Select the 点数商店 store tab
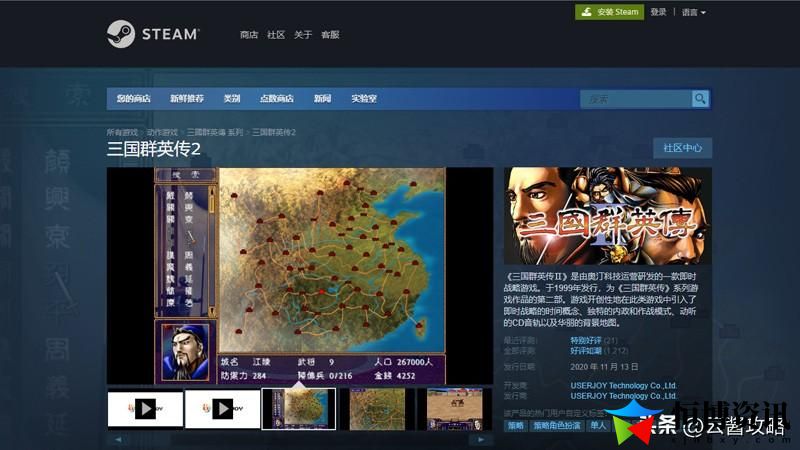This screenshot has height=450, width=800. pos(277,98)
